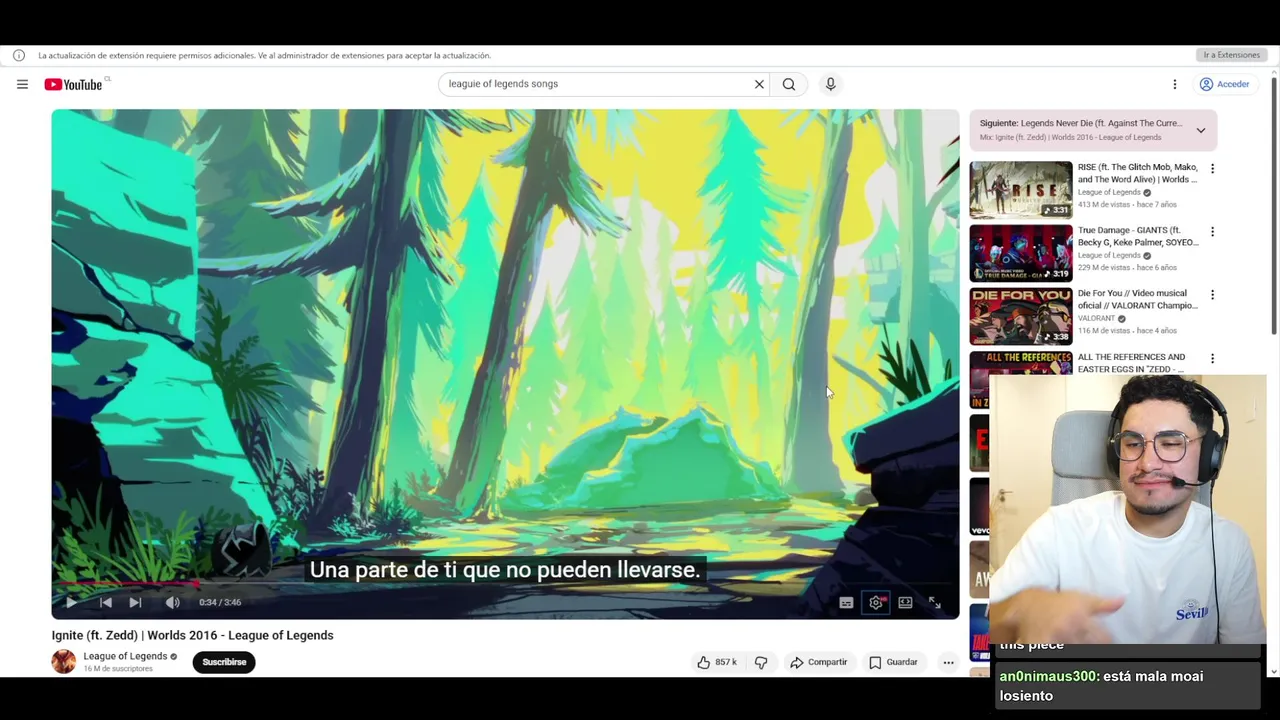This screenshot has width=1280, height=720.
Task: Subscribe with Suscribirse button
Action: [224, 662]
